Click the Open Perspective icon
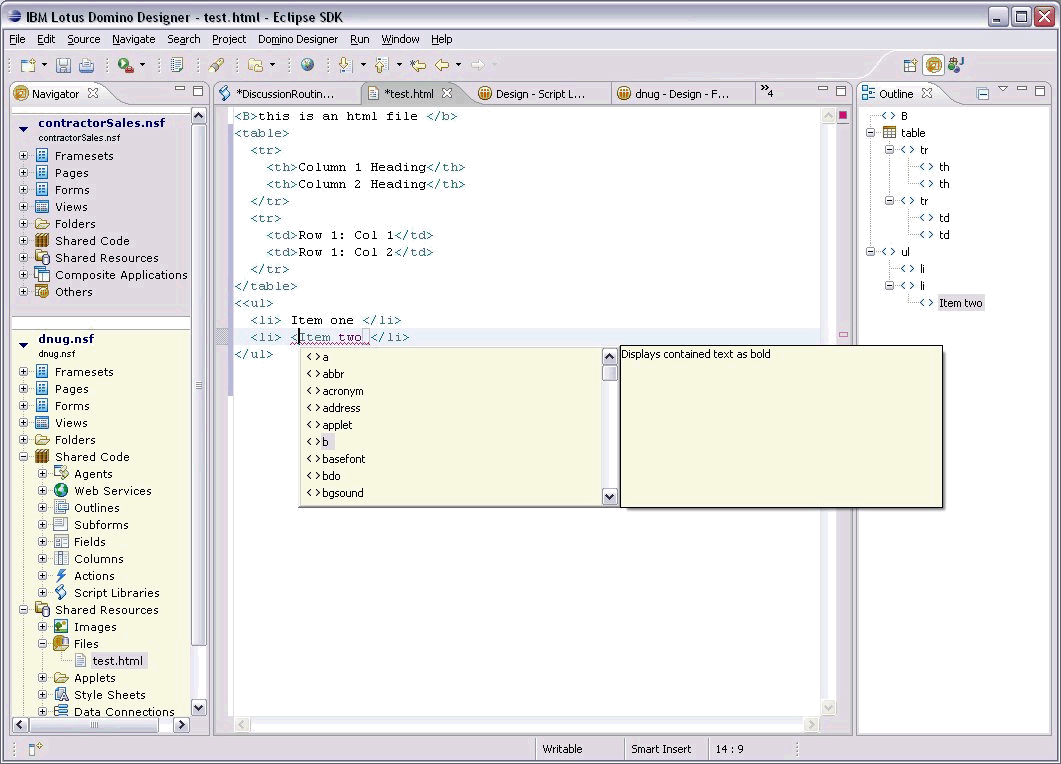The width and height of the screenshot is (1061, 764). 910,65
